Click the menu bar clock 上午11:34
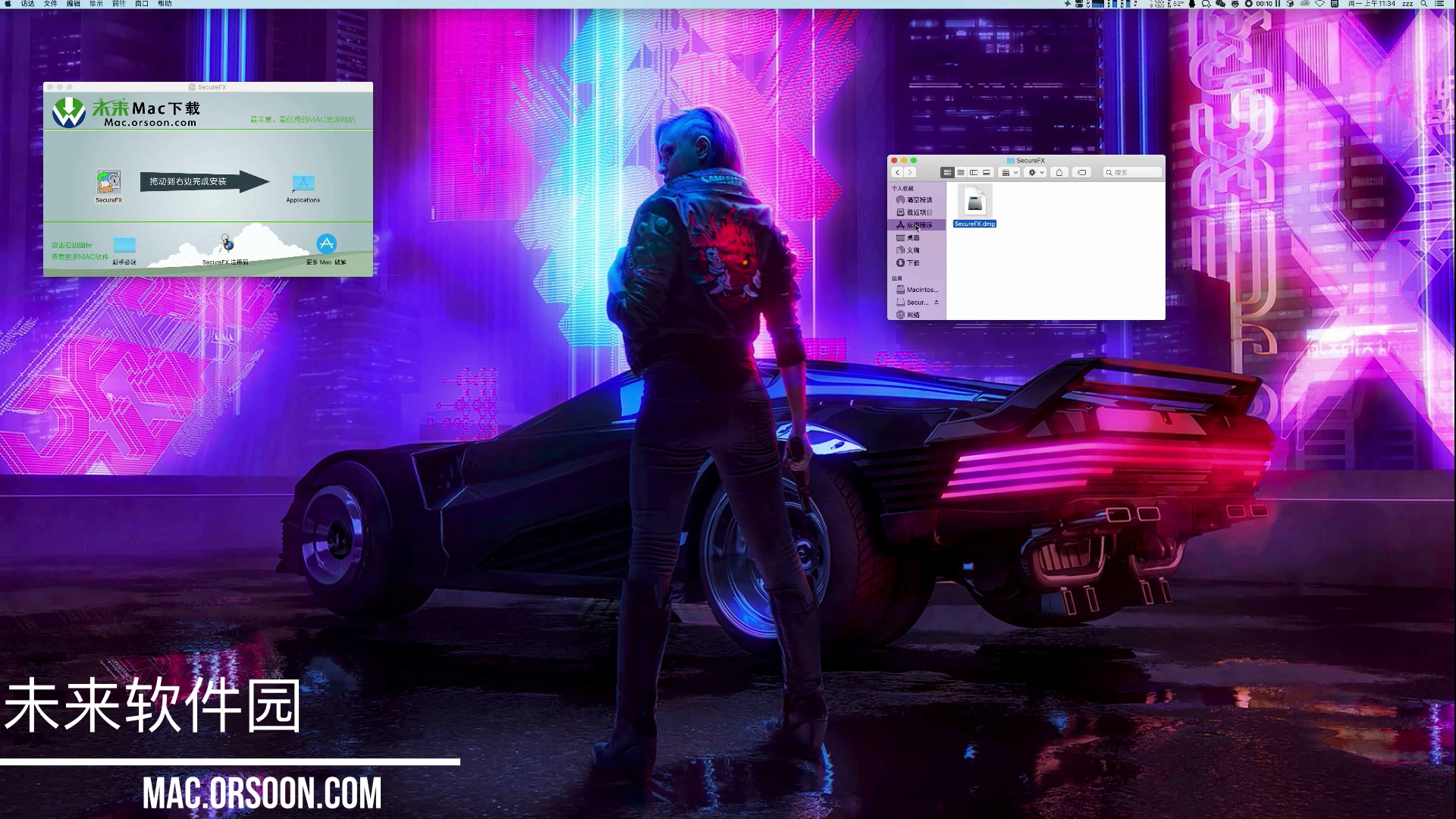The image size is (1456, 819). [1372, 4]
